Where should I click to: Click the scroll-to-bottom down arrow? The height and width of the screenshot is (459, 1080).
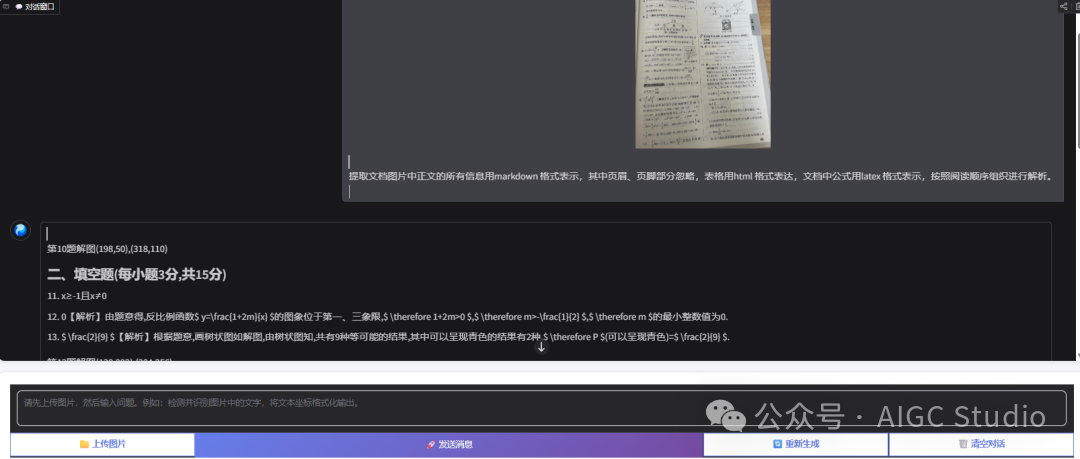(541, 347)
